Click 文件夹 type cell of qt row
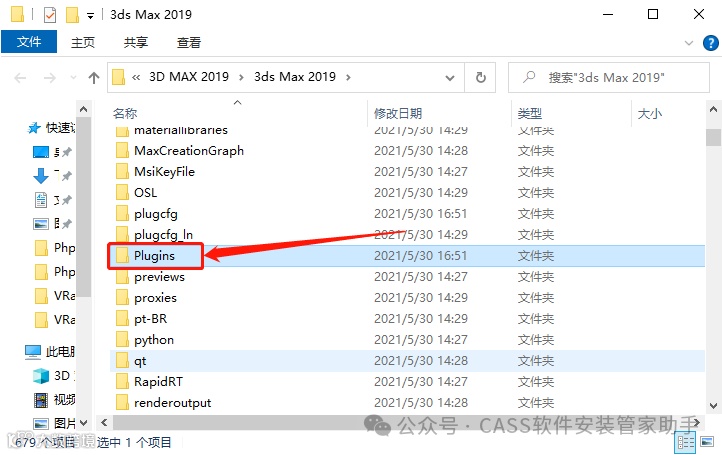Viewport: 722px width, 455px height. click(536, 361)
